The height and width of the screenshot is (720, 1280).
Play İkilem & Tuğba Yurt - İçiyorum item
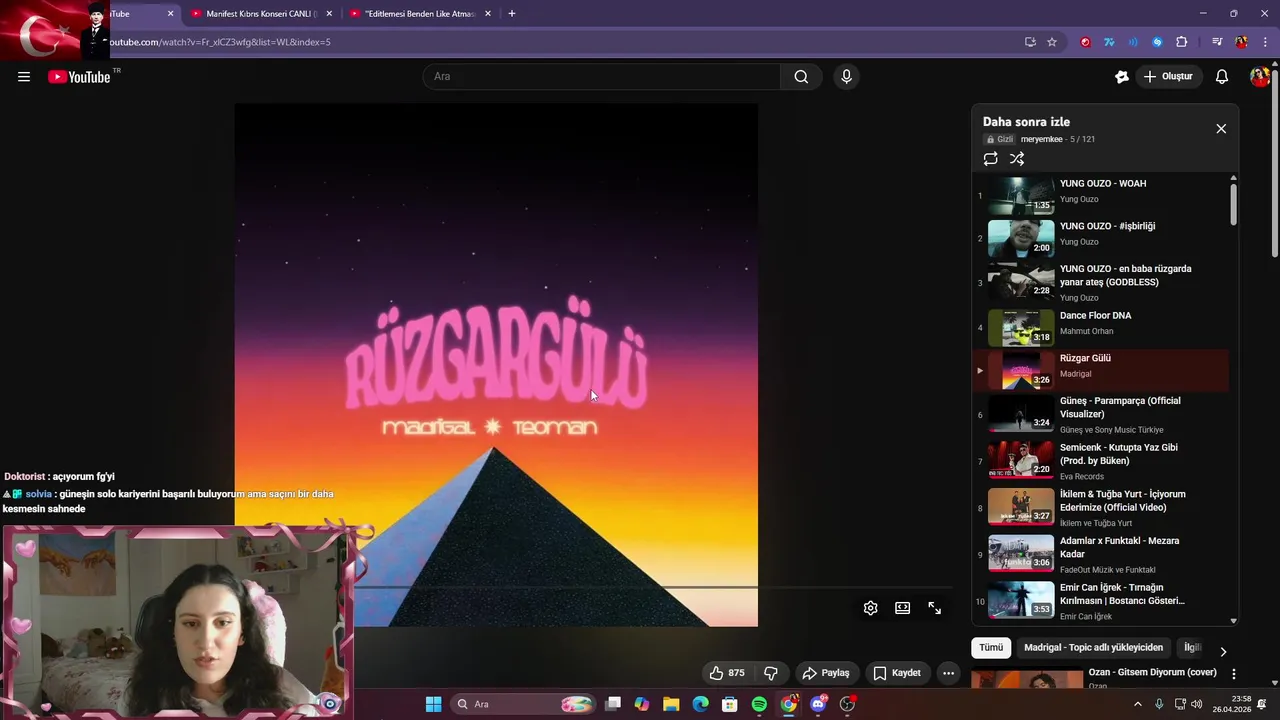coord(1100,507)
